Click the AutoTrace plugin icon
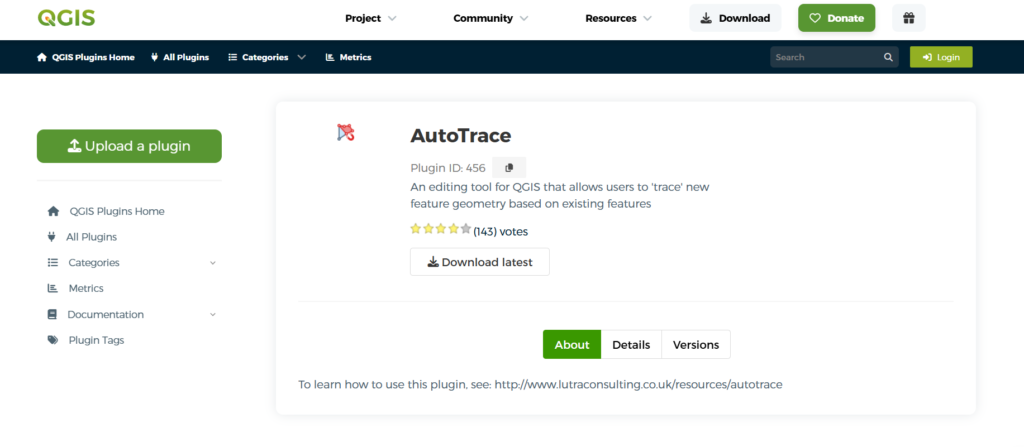Viewport: 1024px width, 447px height. pos(345,133)
